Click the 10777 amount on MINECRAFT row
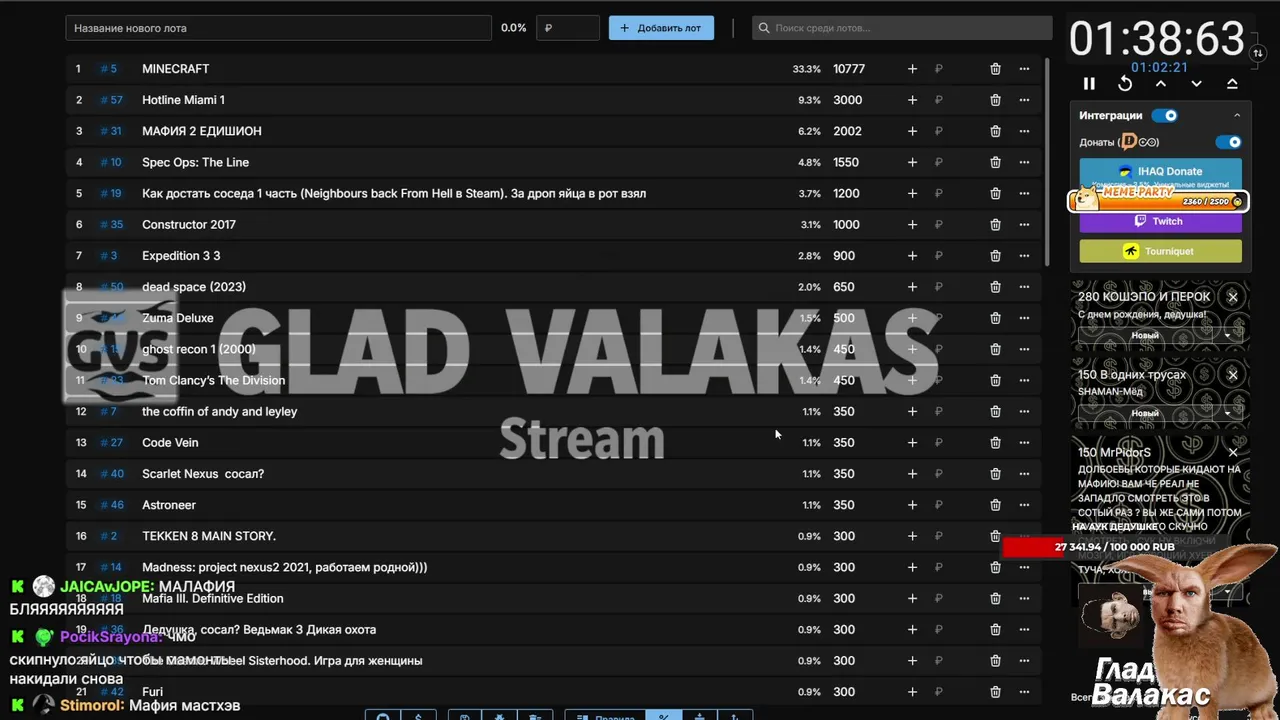The width and height of the screenshot is (1280, 720). 849,69
